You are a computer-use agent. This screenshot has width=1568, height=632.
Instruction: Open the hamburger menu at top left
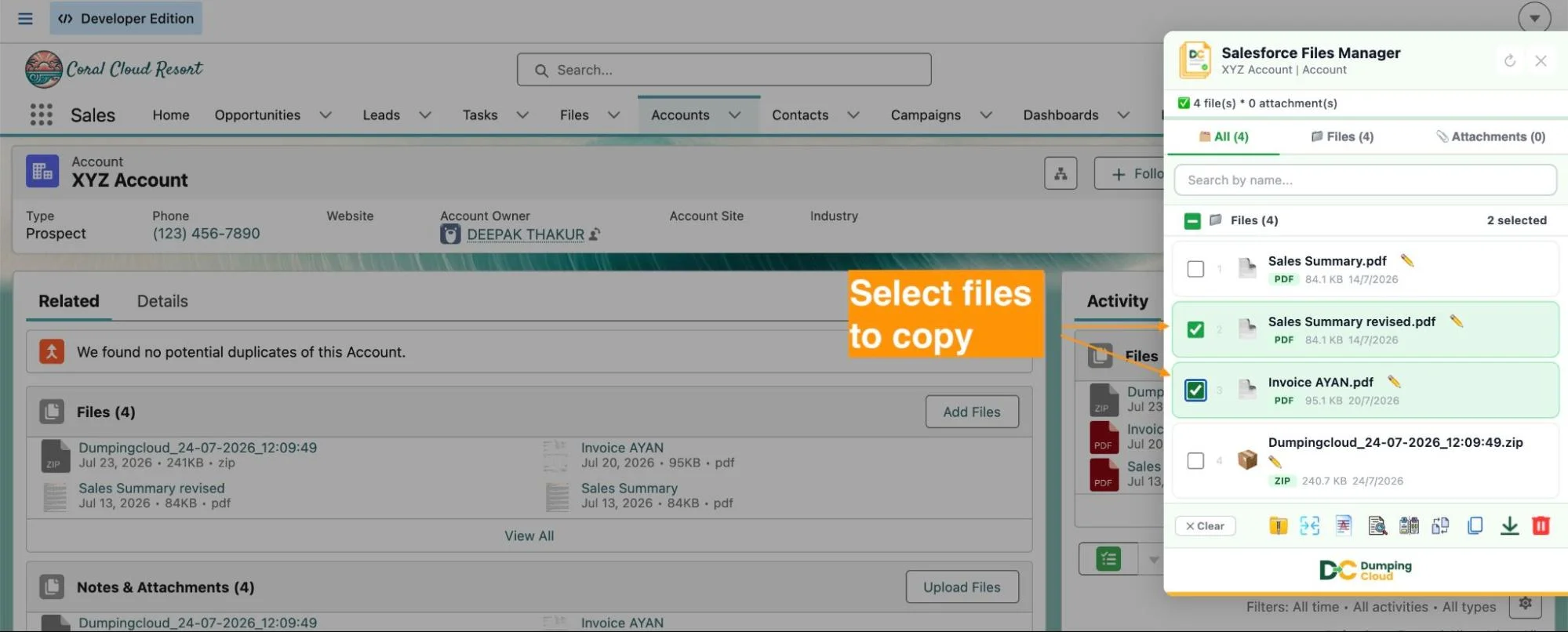pos(25,18)
